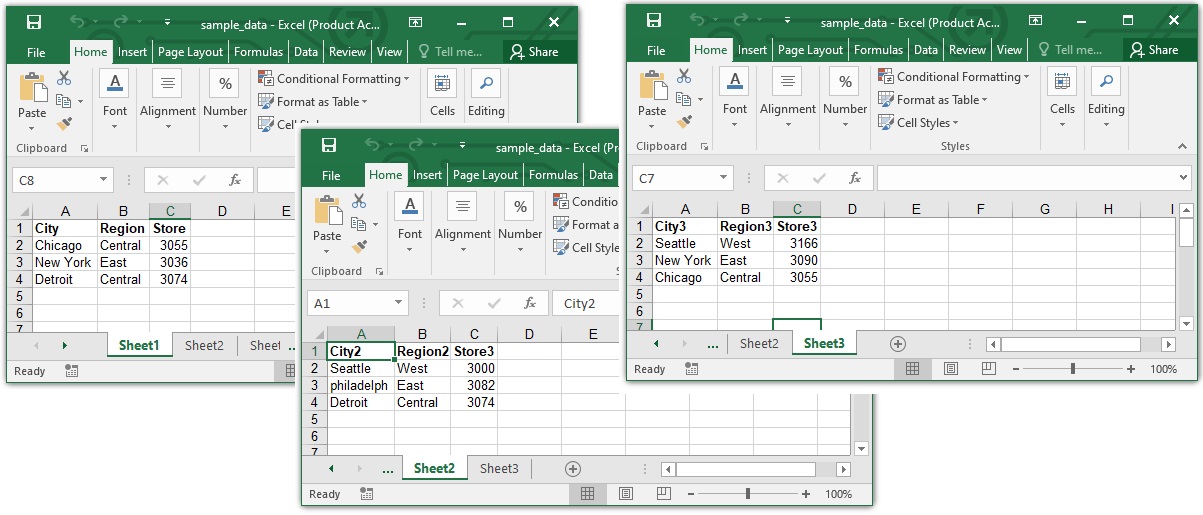This screenshot has height=515, width=1203.
Task: Click the macro record icon beside Ready, rightmost window
Action: [x=691, y=369]
